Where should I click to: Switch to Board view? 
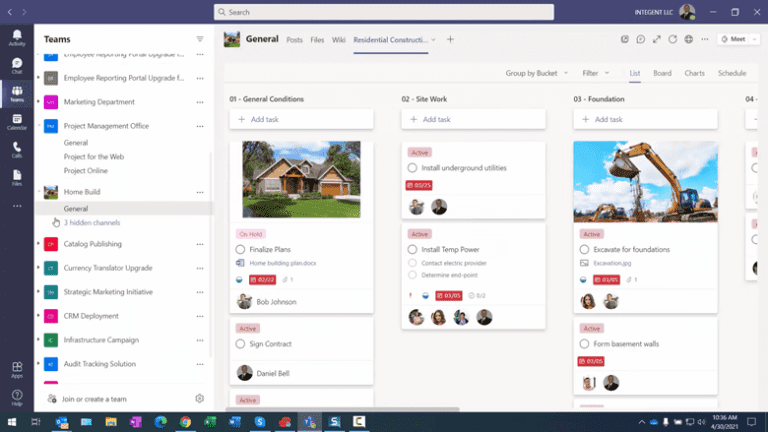(x=662, y=73)
